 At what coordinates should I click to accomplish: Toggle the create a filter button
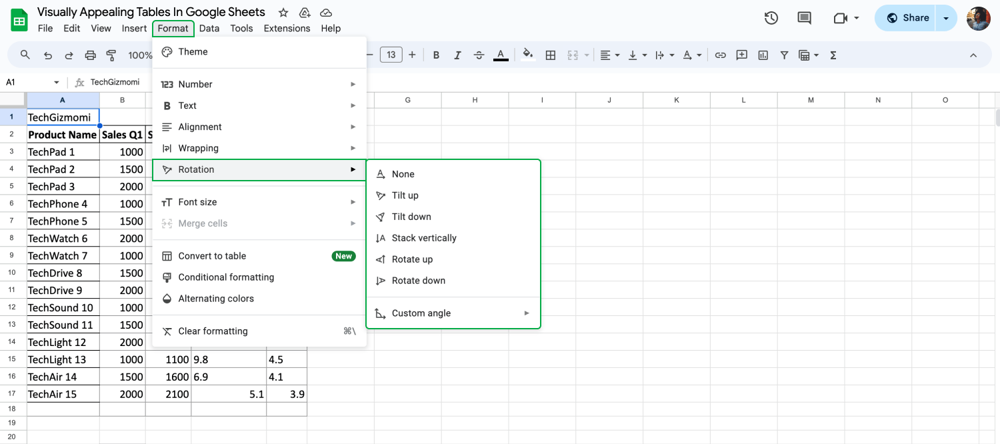pos(784,55)
